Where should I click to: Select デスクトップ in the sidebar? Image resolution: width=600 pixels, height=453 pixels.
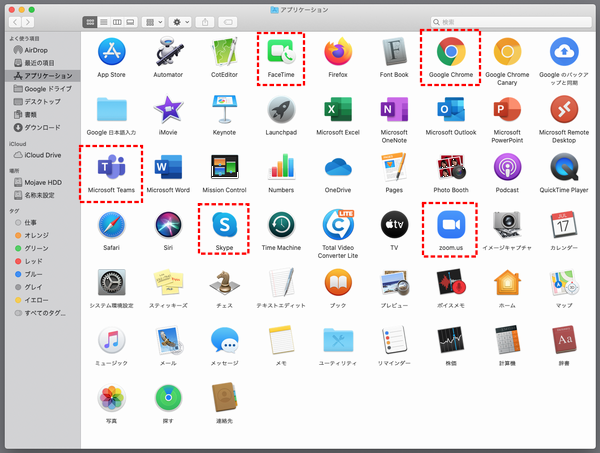[x=42, y=101]
